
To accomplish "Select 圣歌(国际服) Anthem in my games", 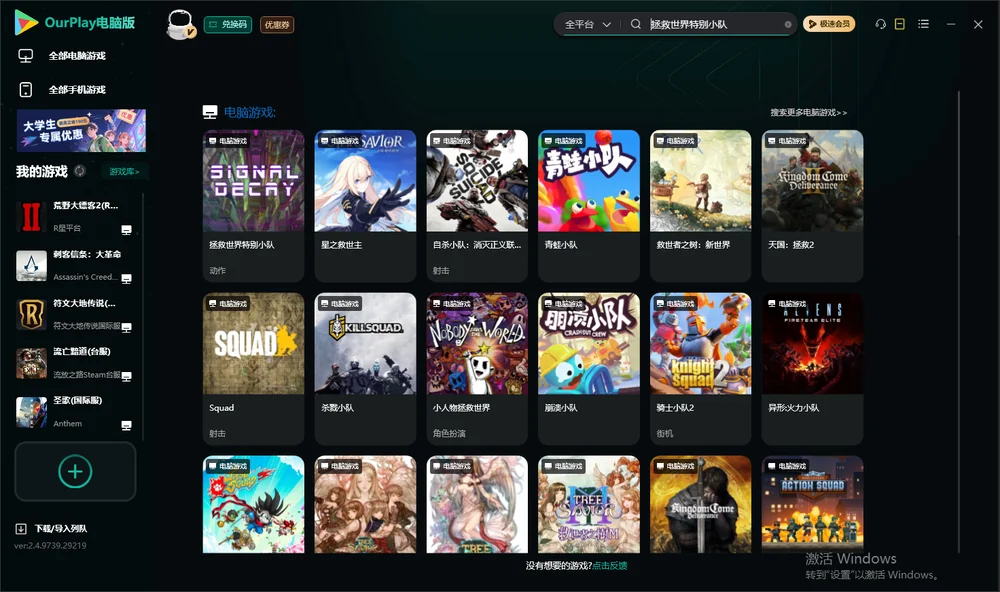I will 74,411.
